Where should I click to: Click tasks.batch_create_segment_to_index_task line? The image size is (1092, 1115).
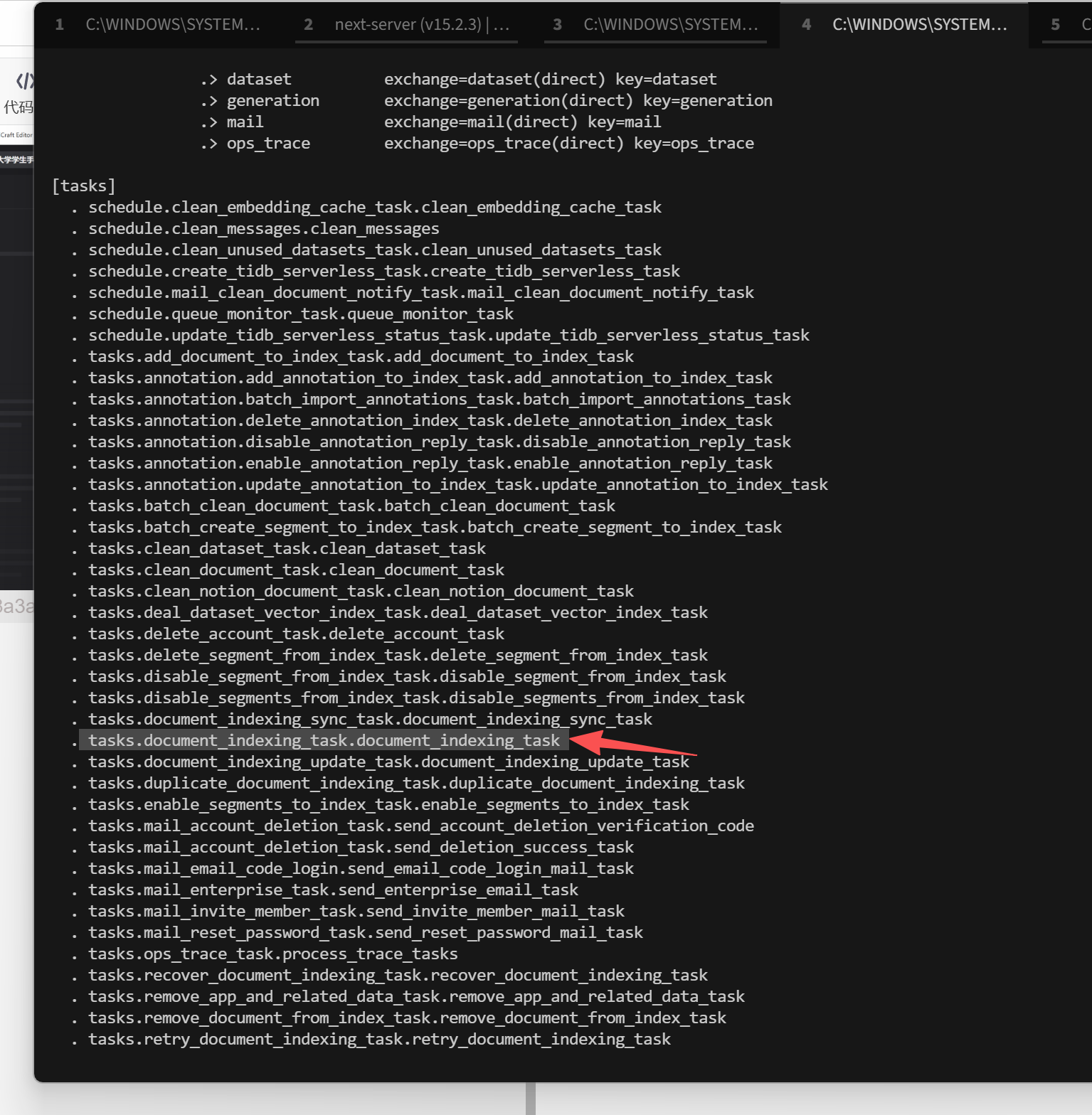[435, 527]
